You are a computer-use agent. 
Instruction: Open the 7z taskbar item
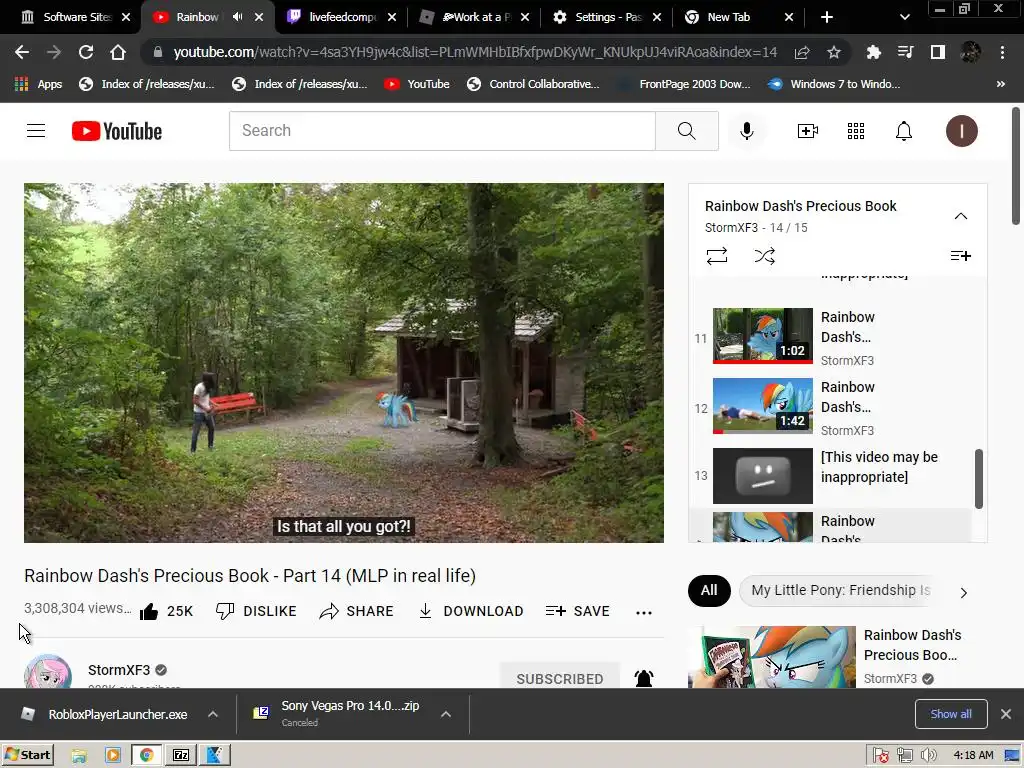[x=181, y=756]
